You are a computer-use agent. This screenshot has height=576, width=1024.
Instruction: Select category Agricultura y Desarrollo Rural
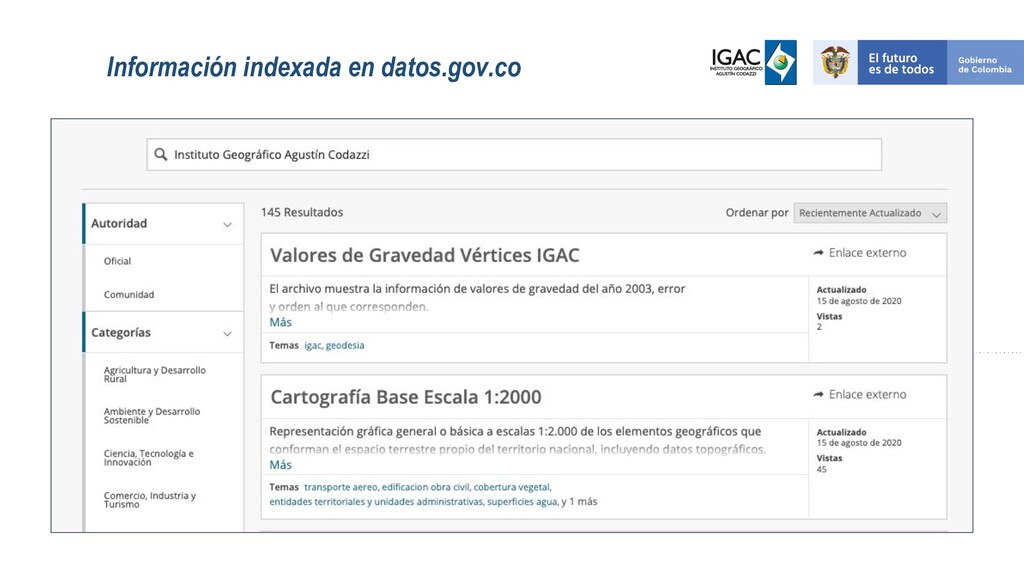[x=155, y=374]
